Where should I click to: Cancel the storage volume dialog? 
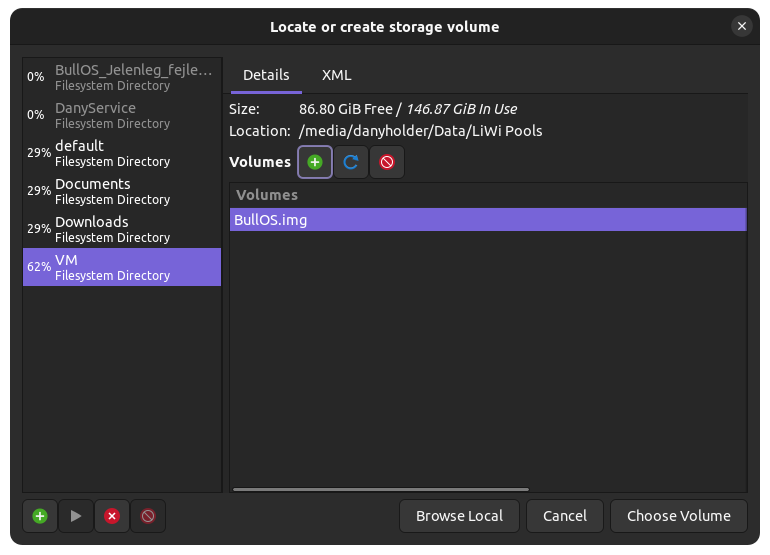coord(565,516)
